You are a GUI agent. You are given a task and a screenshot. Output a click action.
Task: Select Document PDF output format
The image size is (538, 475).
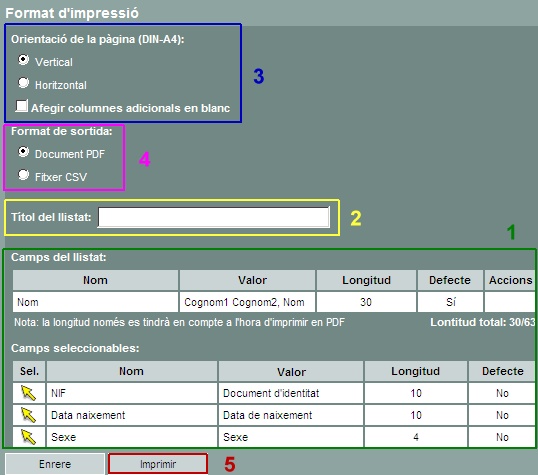coord(23,152)
